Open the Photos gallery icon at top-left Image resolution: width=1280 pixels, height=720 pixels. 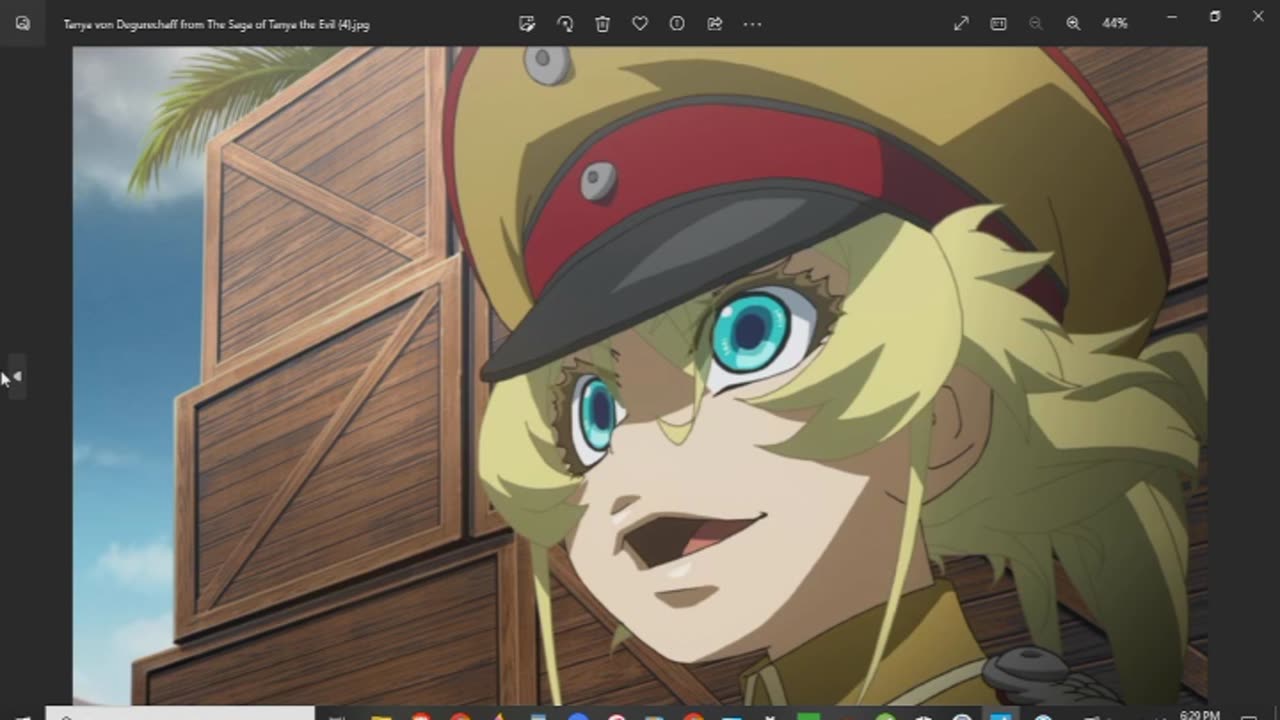click(22, 23)
